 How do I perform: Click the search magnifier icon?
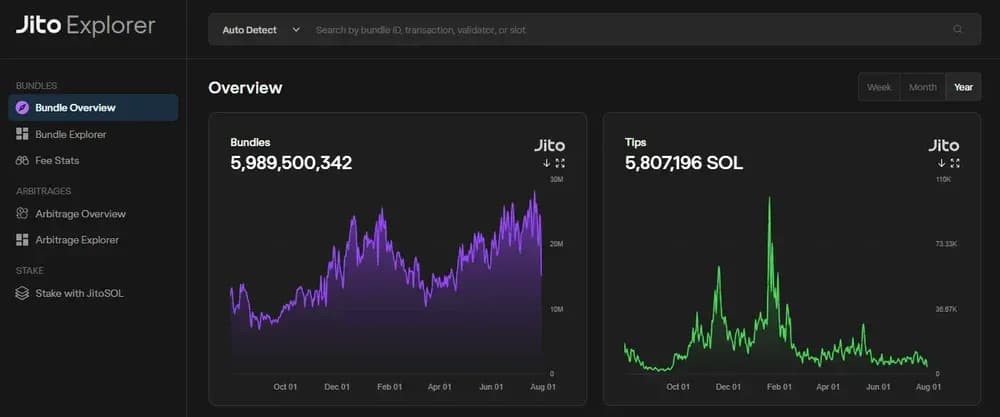point(958,30)
